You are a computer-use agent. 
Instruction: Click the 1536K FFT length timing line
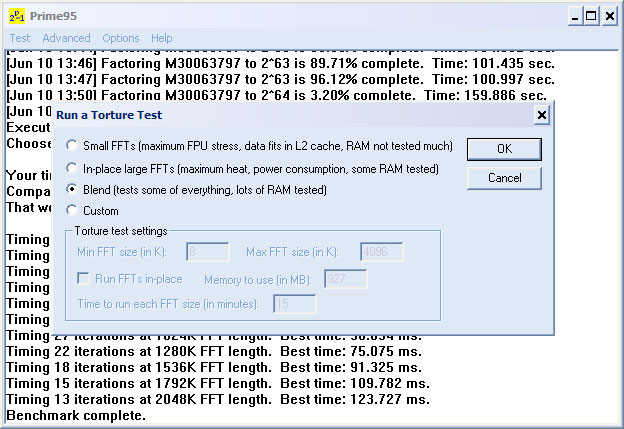214,368
